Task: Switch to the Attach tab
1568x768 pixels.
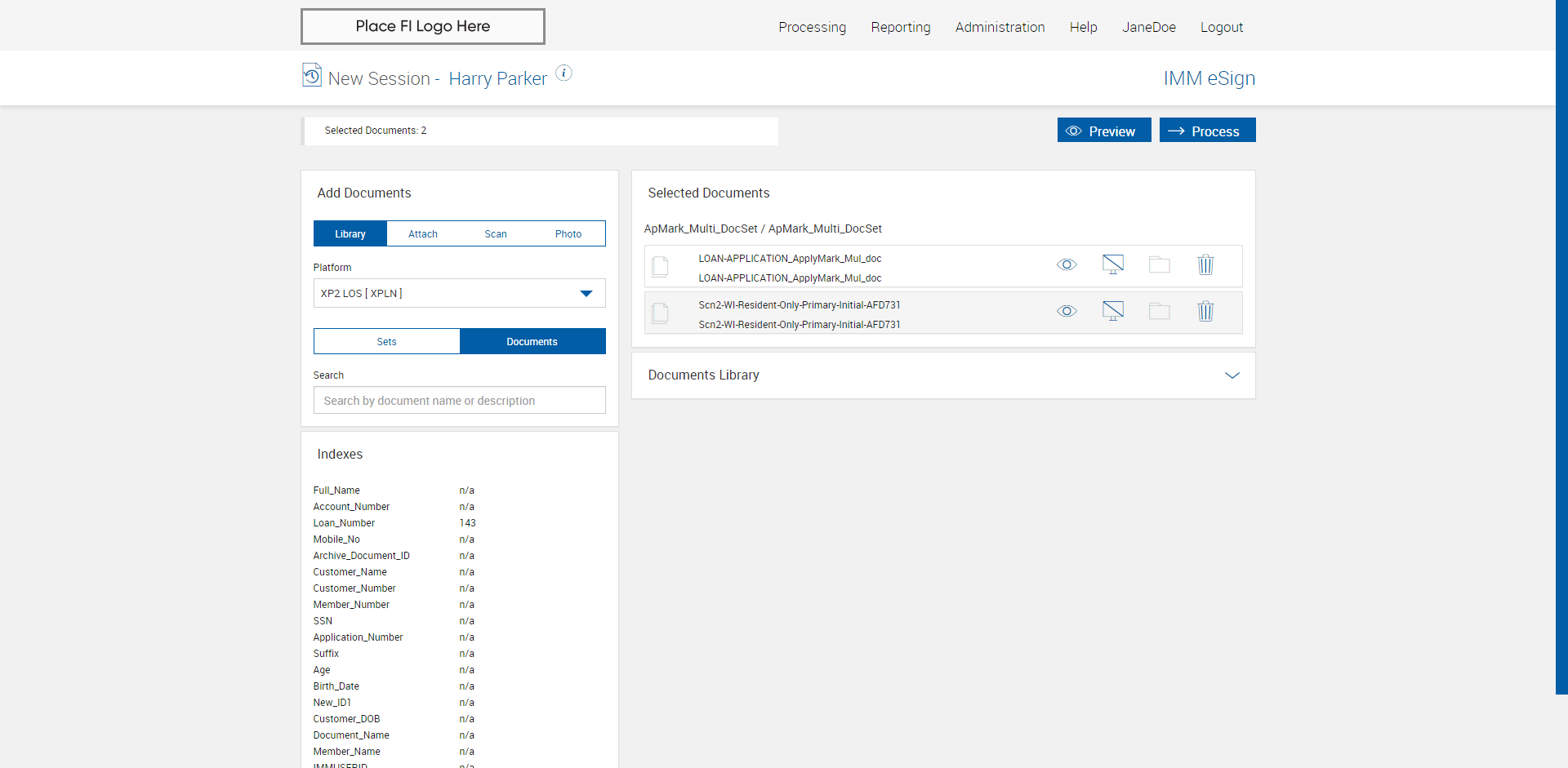Action: click(422, 234)
